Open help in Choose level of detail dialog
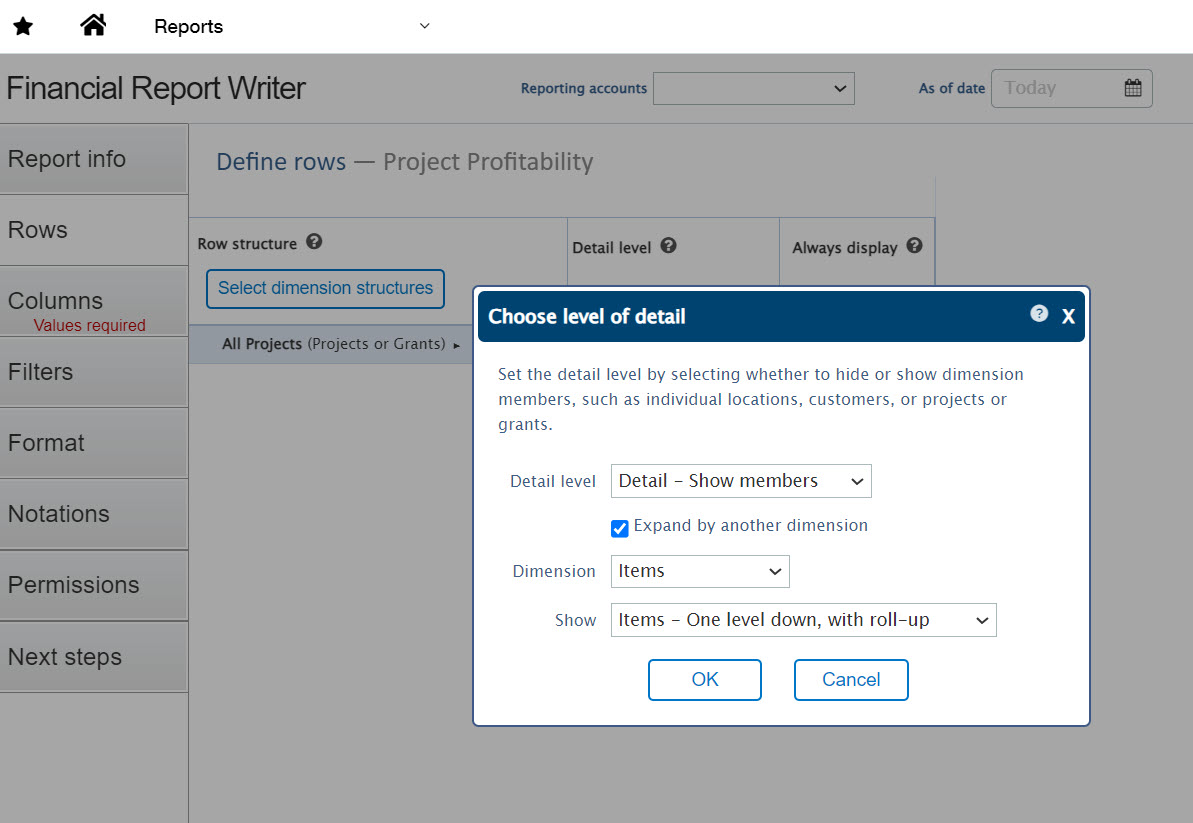This screenshot has height=823, width=1193. [x=1039, y=314]
